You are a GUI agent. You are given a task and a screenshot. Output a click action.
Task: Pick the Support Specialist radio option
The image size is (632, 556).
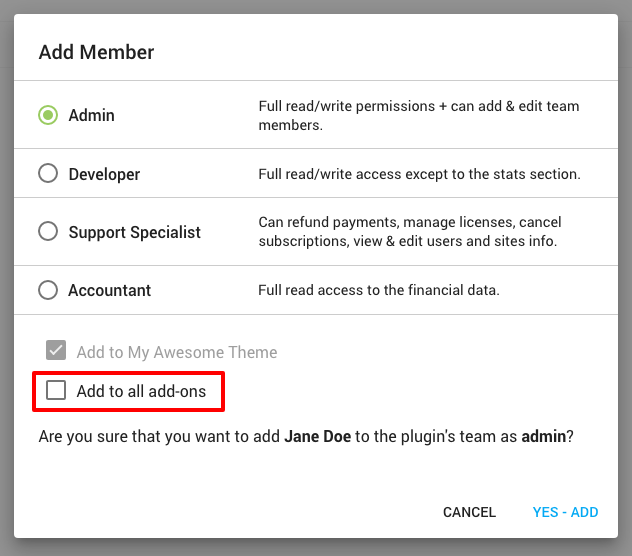48,232
